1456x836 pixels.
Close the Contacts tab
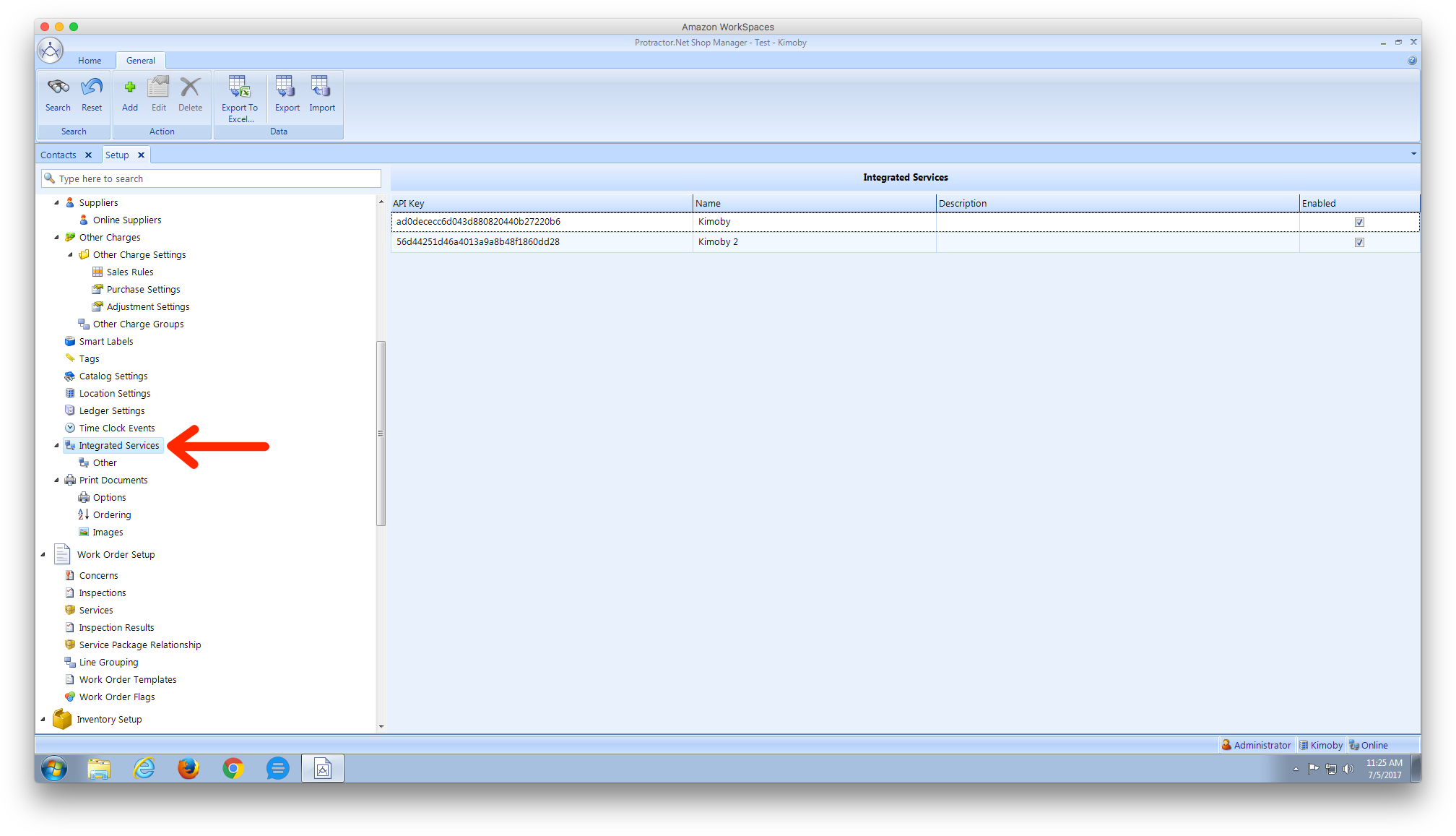coord(88,155)
